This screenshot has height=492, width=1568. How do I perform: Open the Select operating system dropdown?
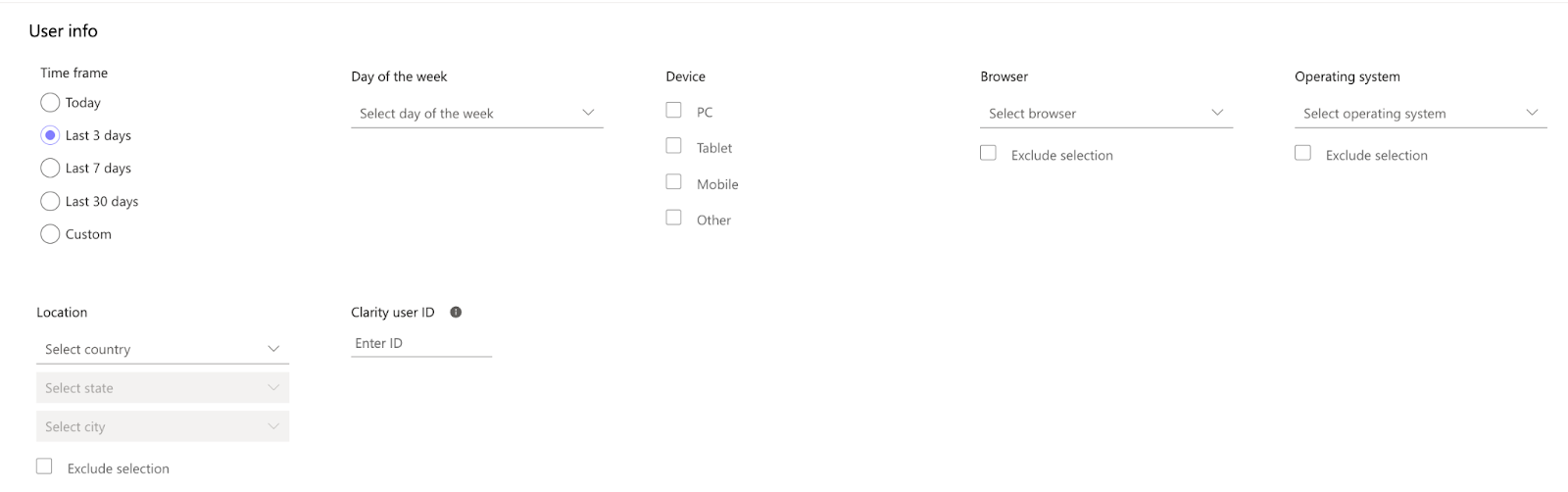(x=1421, y=114)
